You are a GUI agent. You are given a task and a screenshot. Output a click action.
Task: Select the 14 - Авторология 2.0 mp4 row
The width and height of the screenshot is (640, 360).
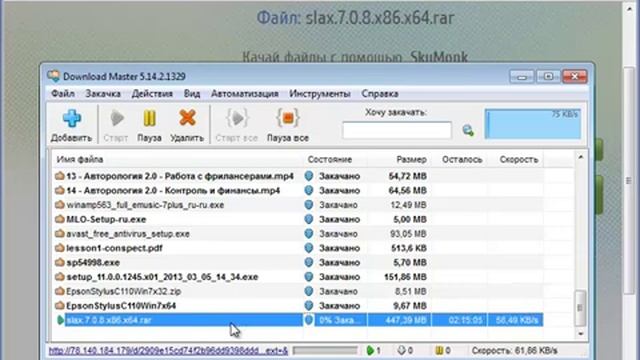click(298, 191)
